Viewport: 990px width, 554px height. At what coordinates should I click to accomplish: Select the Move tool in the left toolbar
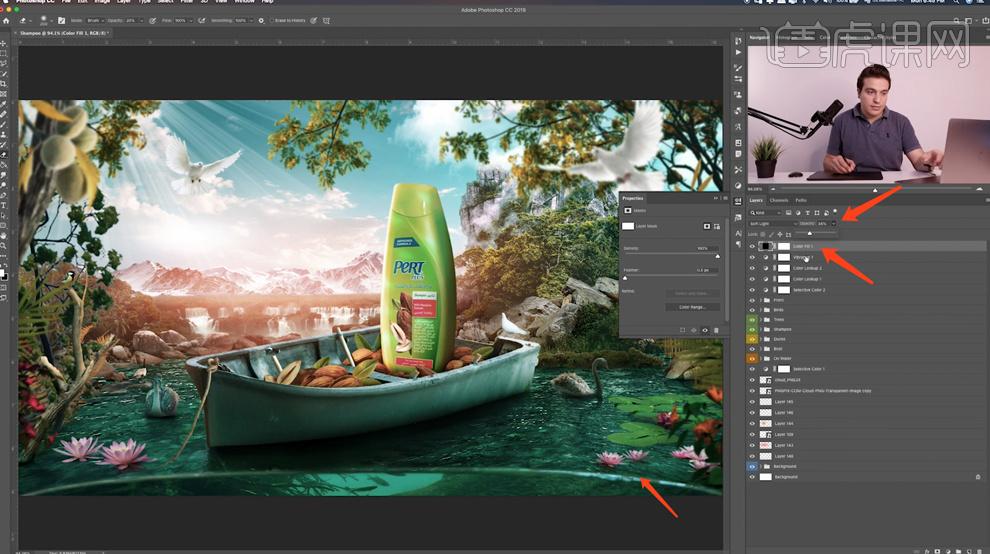pos(3,44)
